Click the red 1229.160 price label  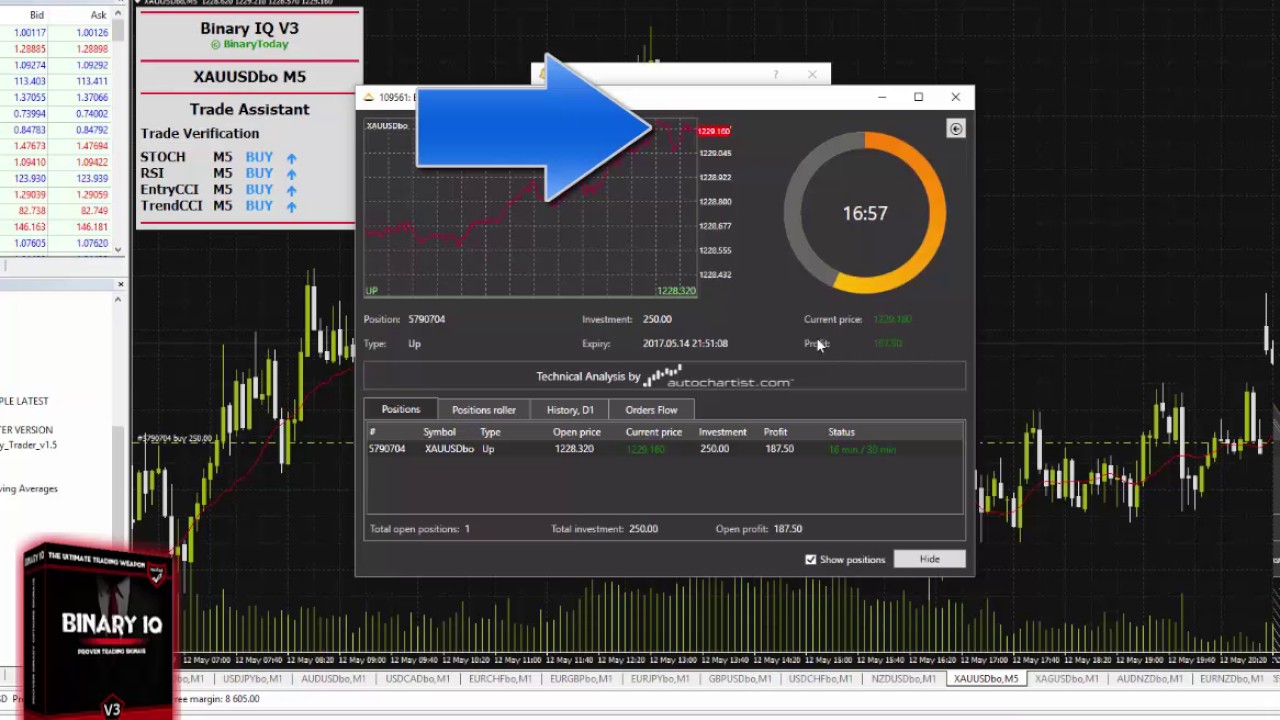(714, 131)
